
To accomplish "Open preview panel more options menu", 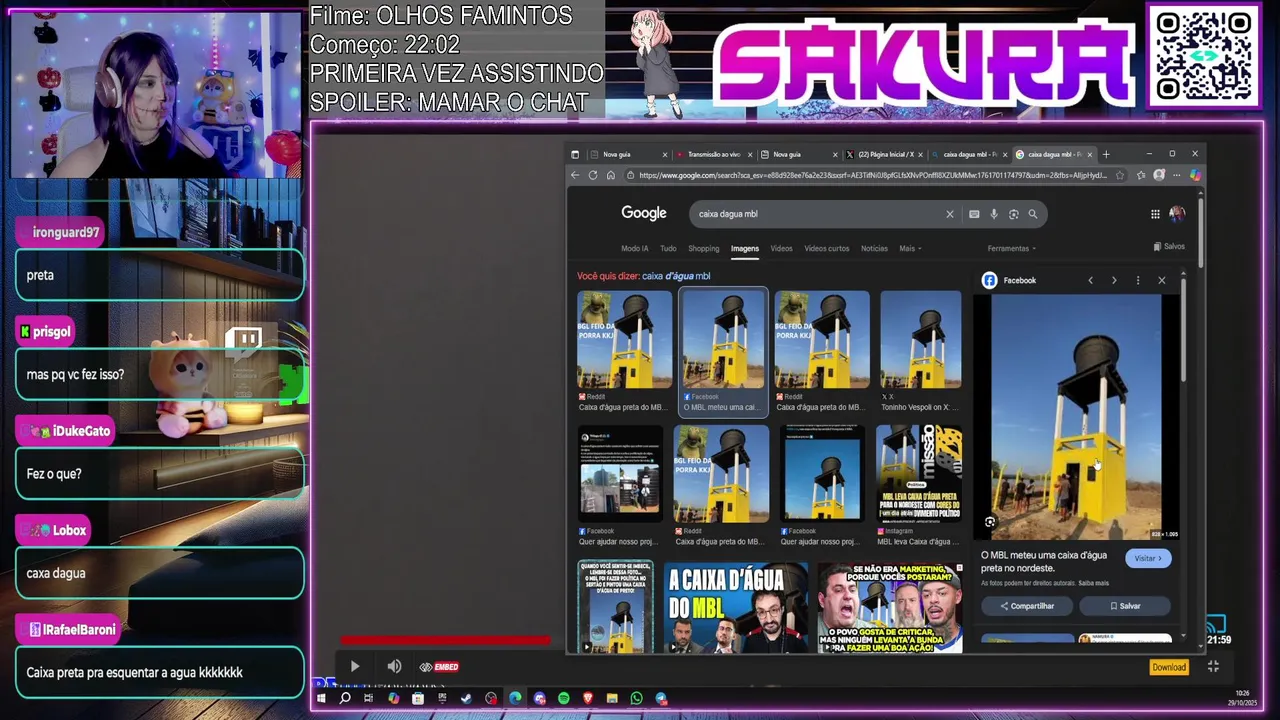I will tap(1138, 281).
